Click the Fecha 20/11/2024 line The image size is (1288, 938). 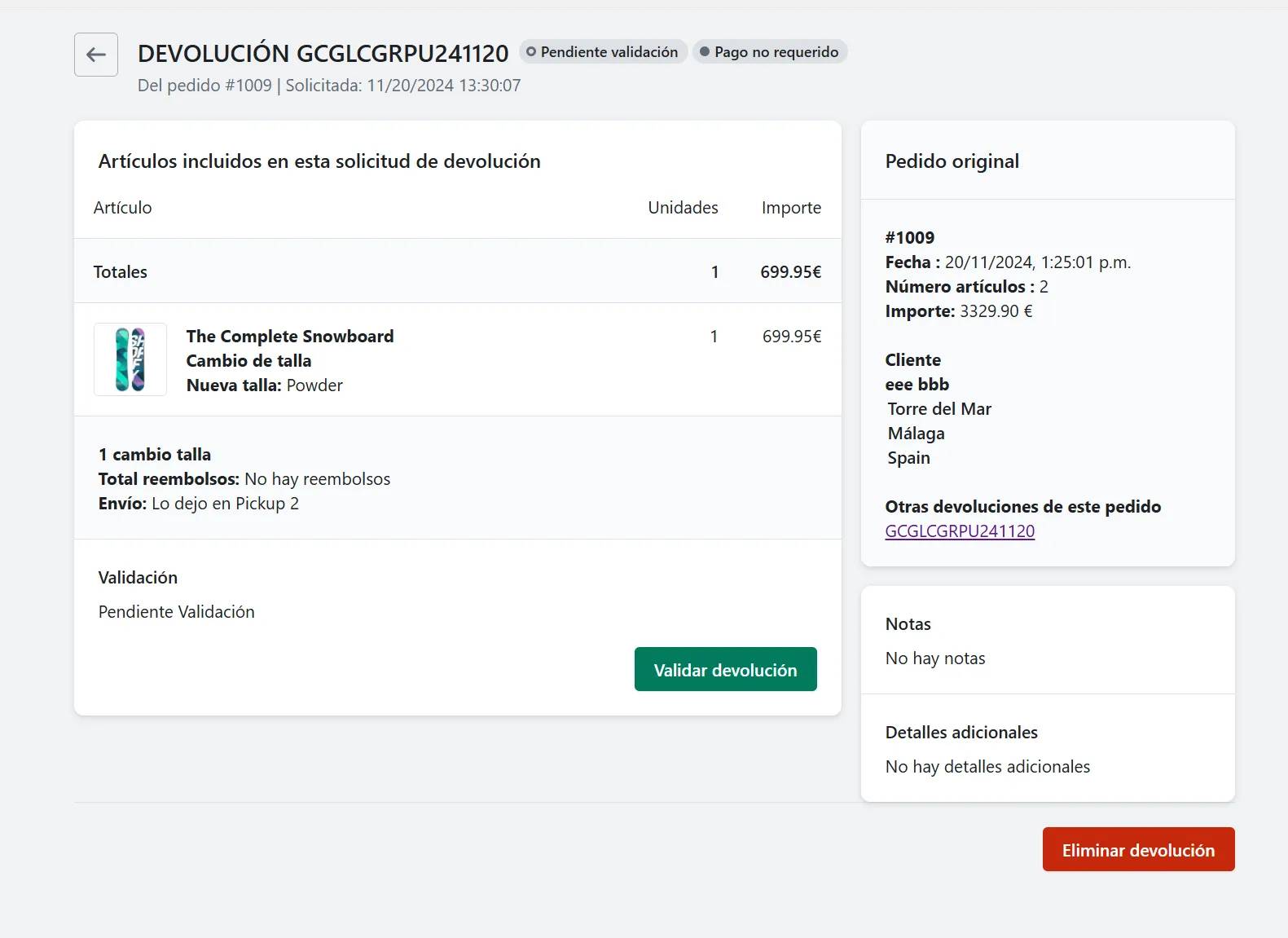point(1009,262)
